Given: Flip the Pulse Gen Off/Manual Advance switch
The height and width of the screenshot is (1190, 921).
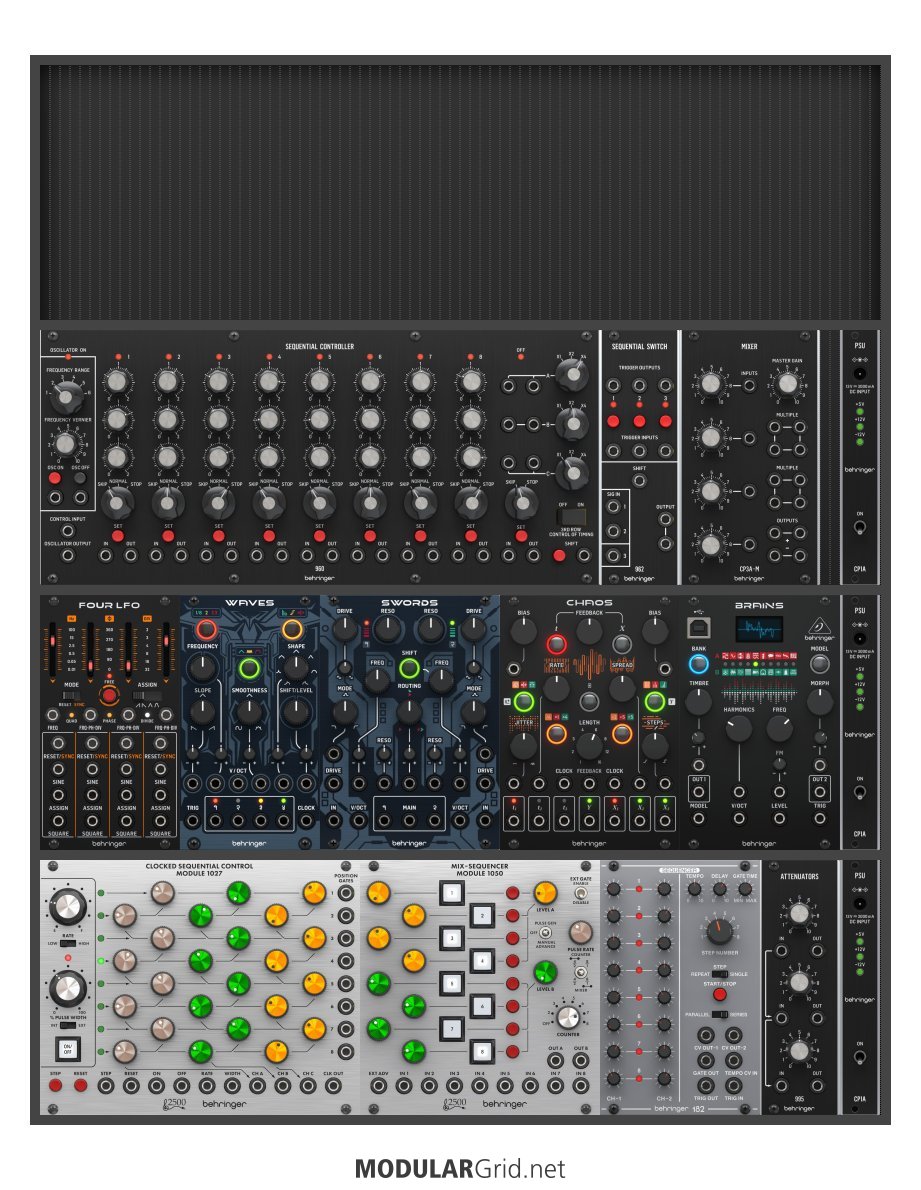Looking at the screenshot, I should [545, 932].
